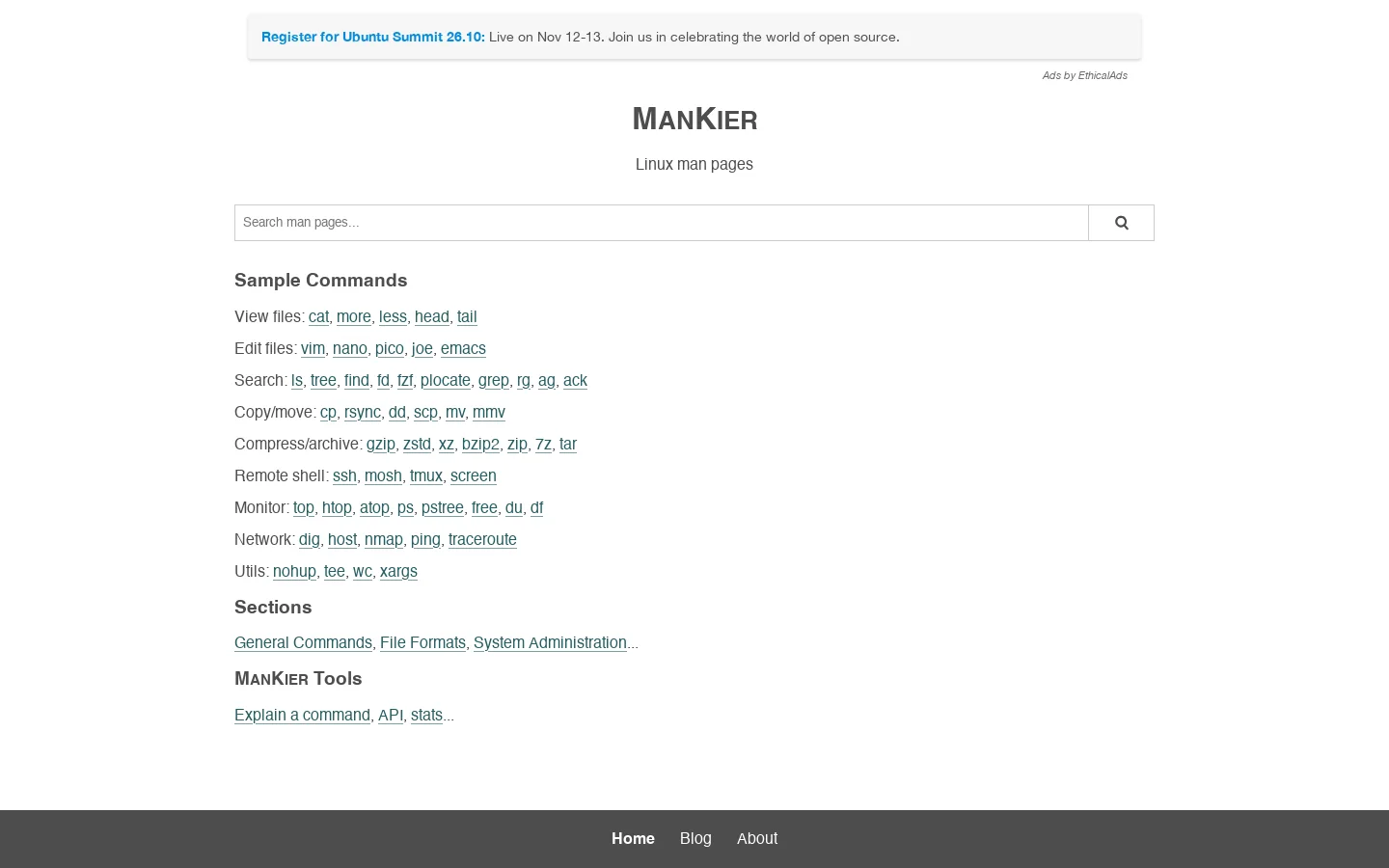Open the tmux command link

coord(426,475)
